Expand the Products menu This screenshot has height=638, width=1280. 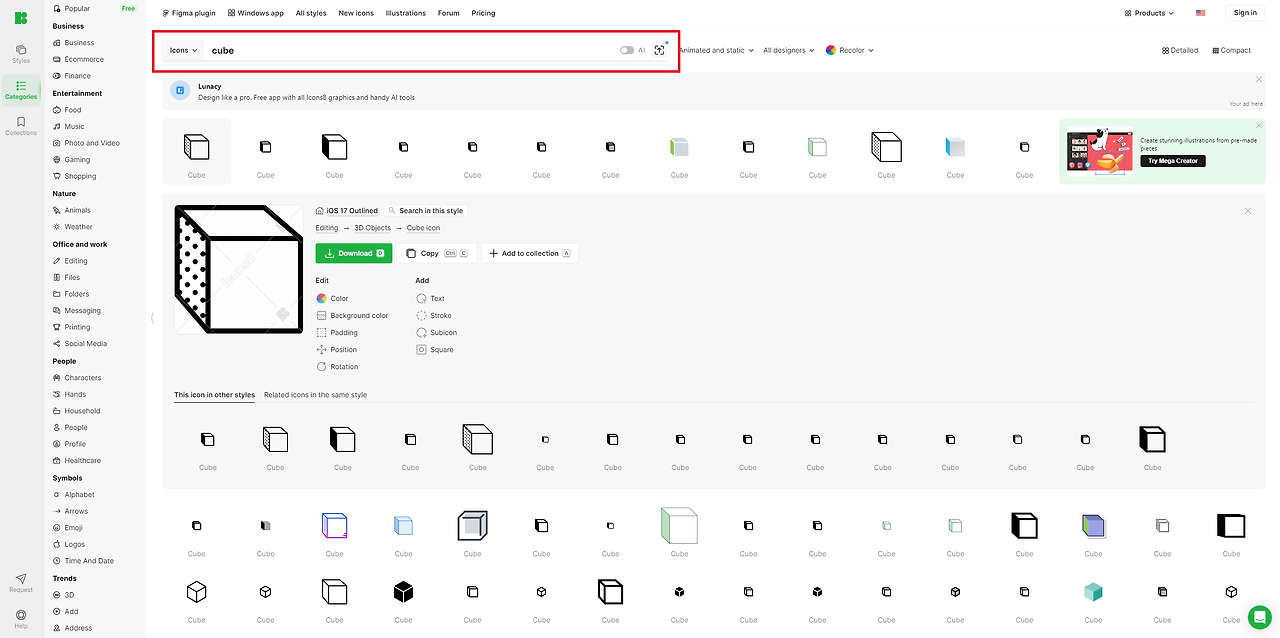(x=1149, y=13)
